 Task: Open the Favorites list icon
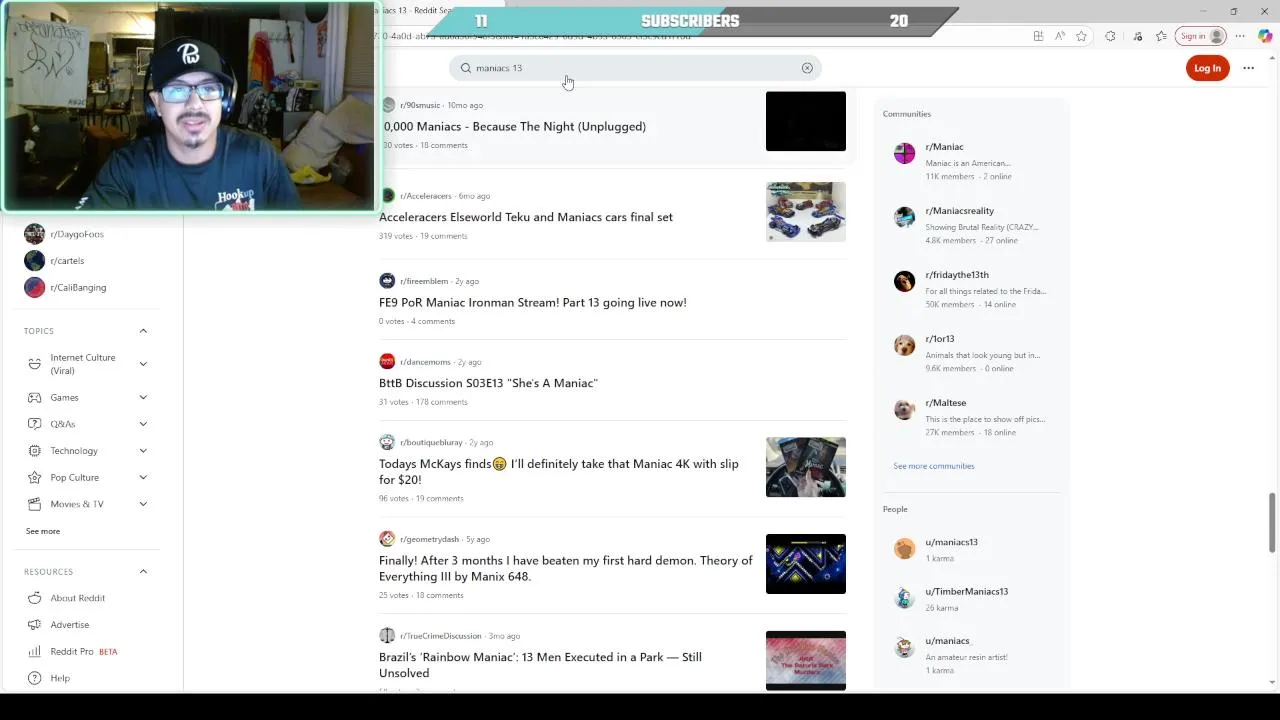pyautogui.click(x=1161, y=36)
